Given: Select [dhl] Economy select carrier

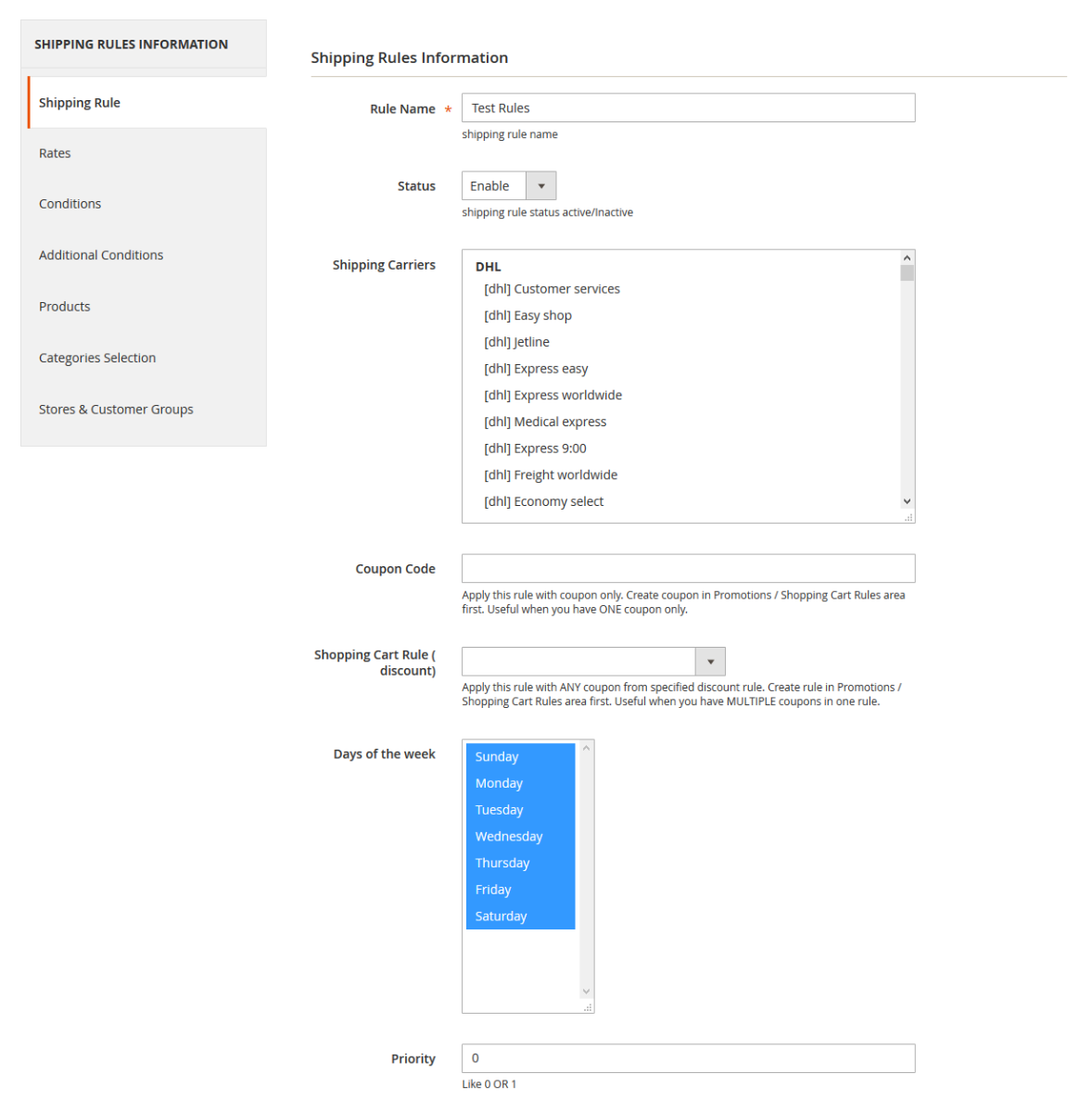Looking at the screenshot, I should tap(543, 501).
